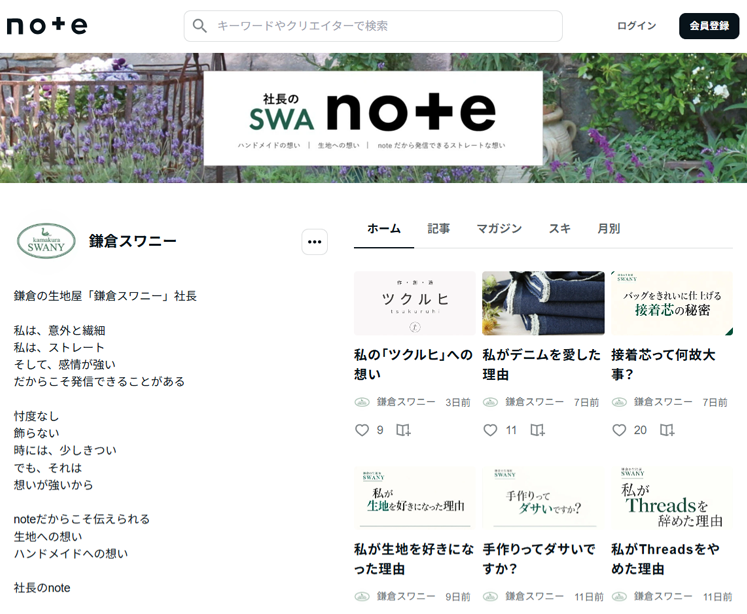This screenshot has width=747, height=614.
Task: Open the スキ tab
Action: point(559,229)
